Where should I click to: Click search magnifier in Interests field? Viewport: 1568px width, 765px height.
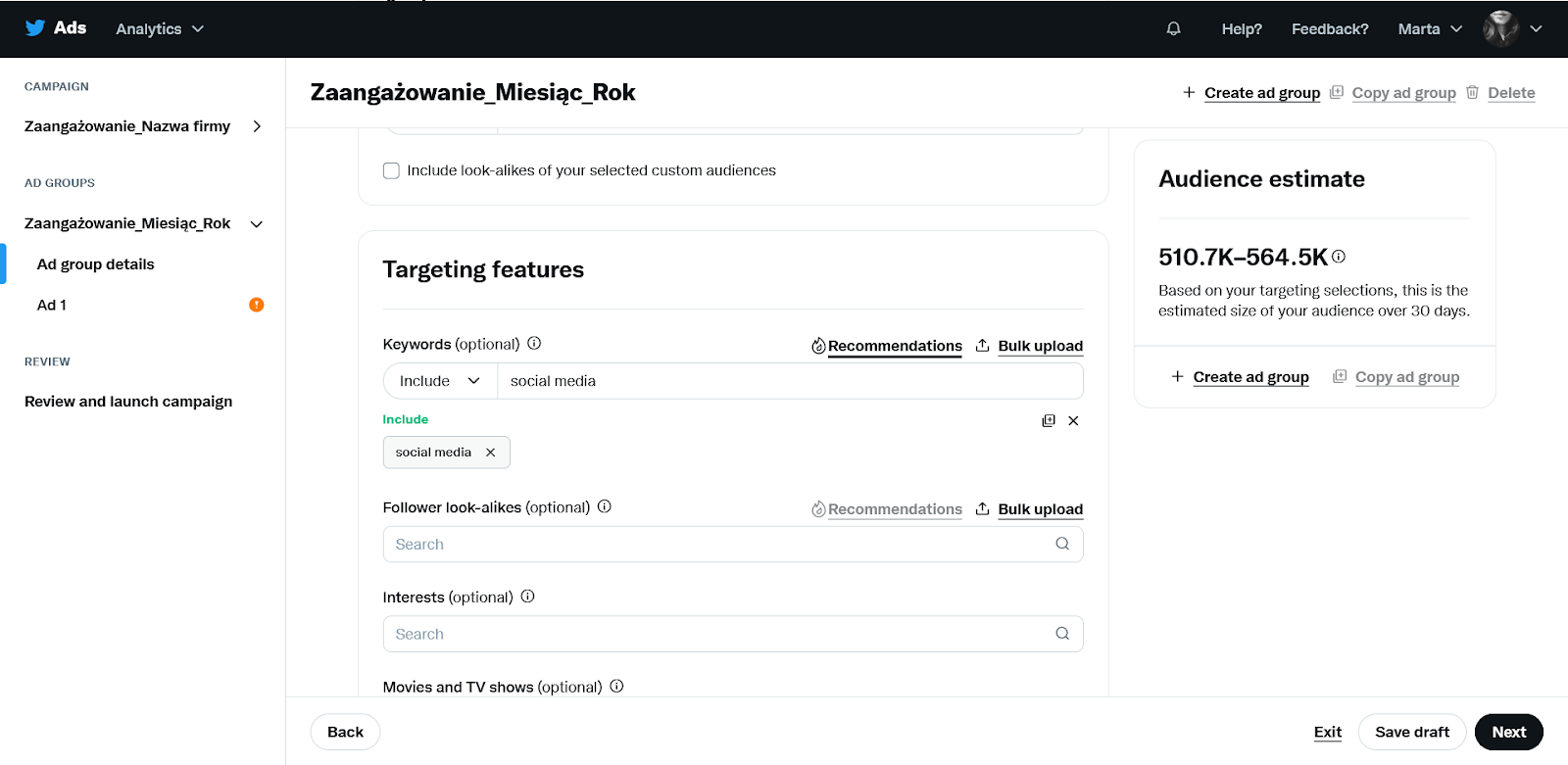tap(1062, 634)
